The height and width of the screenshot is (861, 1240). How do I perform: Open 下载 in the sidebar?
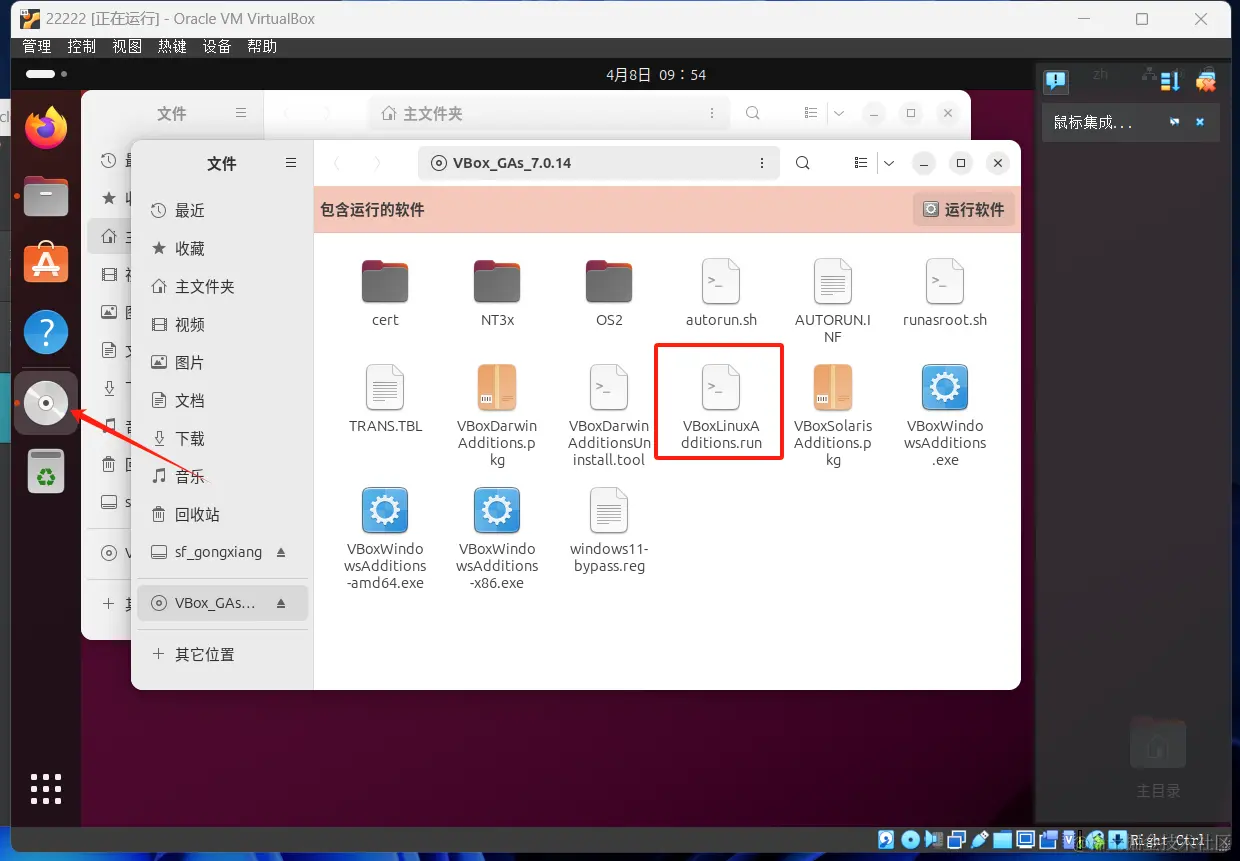click(x=223, y=438)
